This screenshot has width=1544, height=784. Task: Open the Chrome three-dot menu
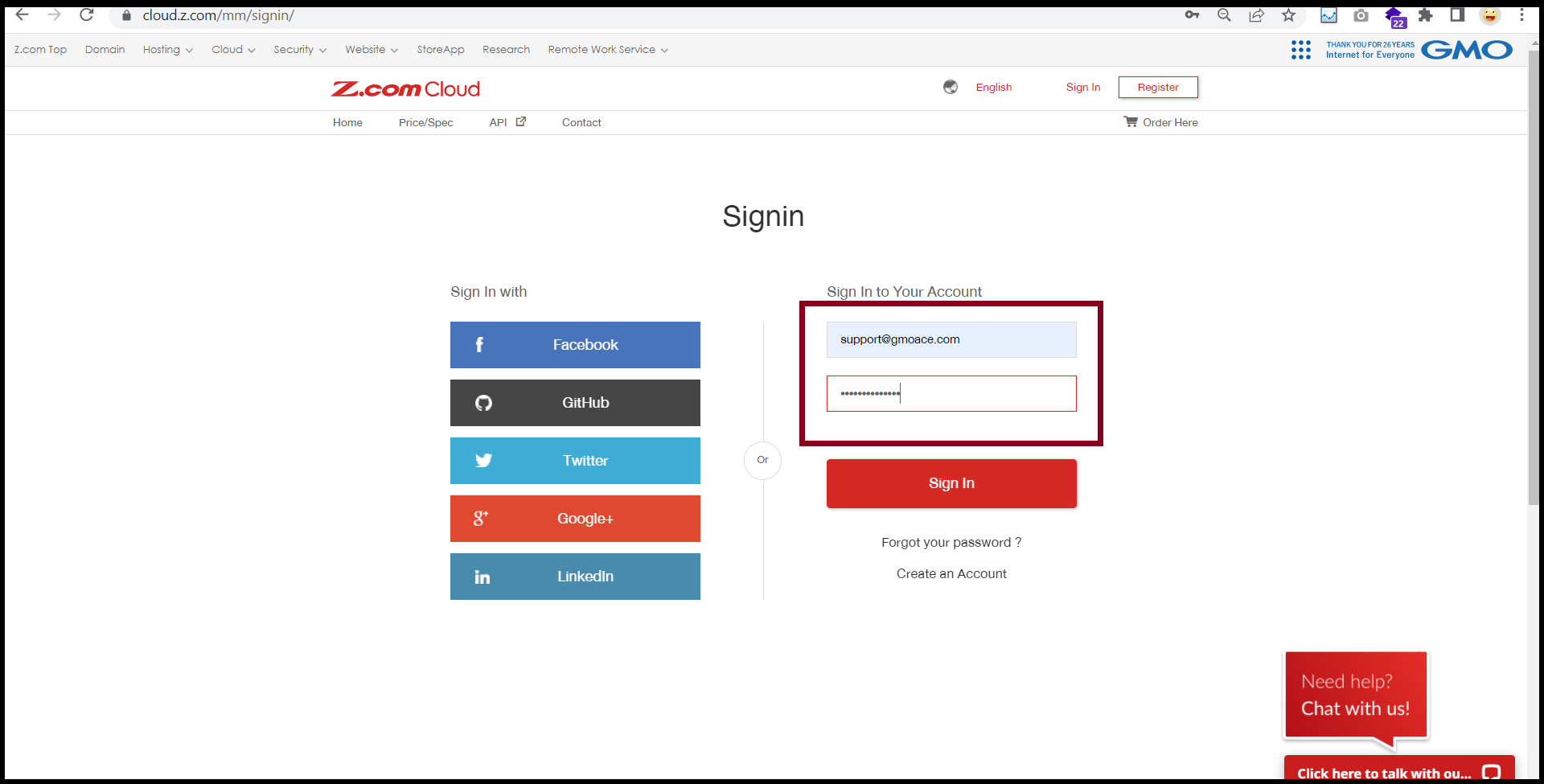pos(1521,15)
